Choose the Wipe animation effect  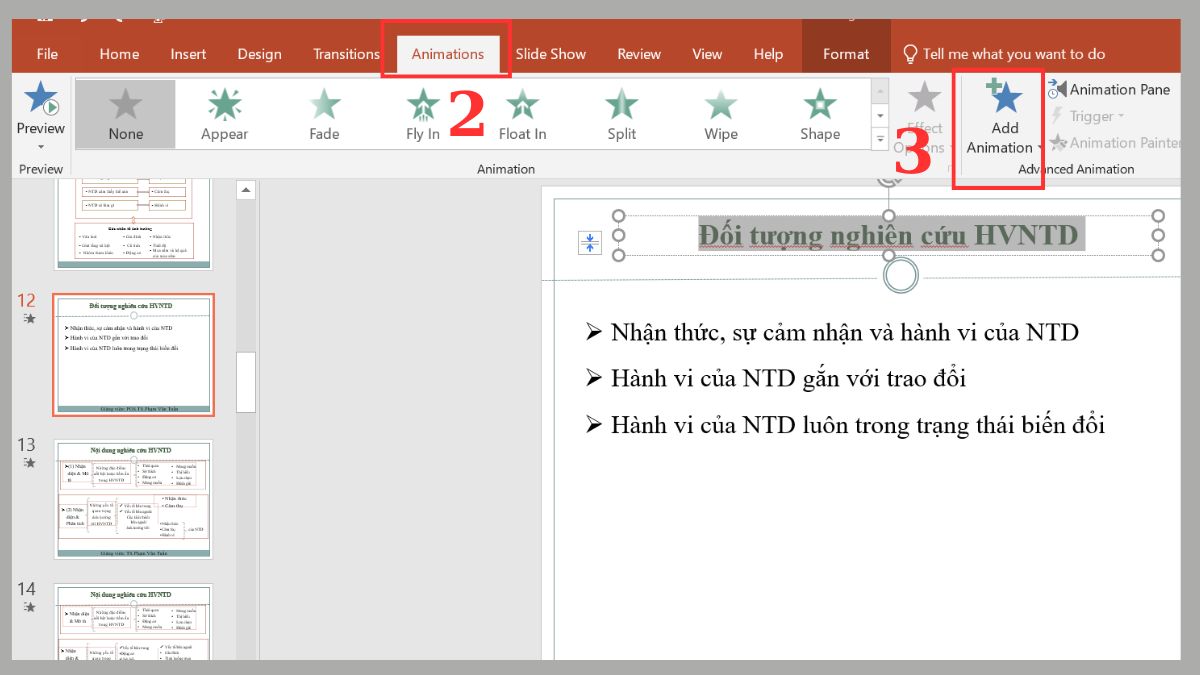pos(719,113)
